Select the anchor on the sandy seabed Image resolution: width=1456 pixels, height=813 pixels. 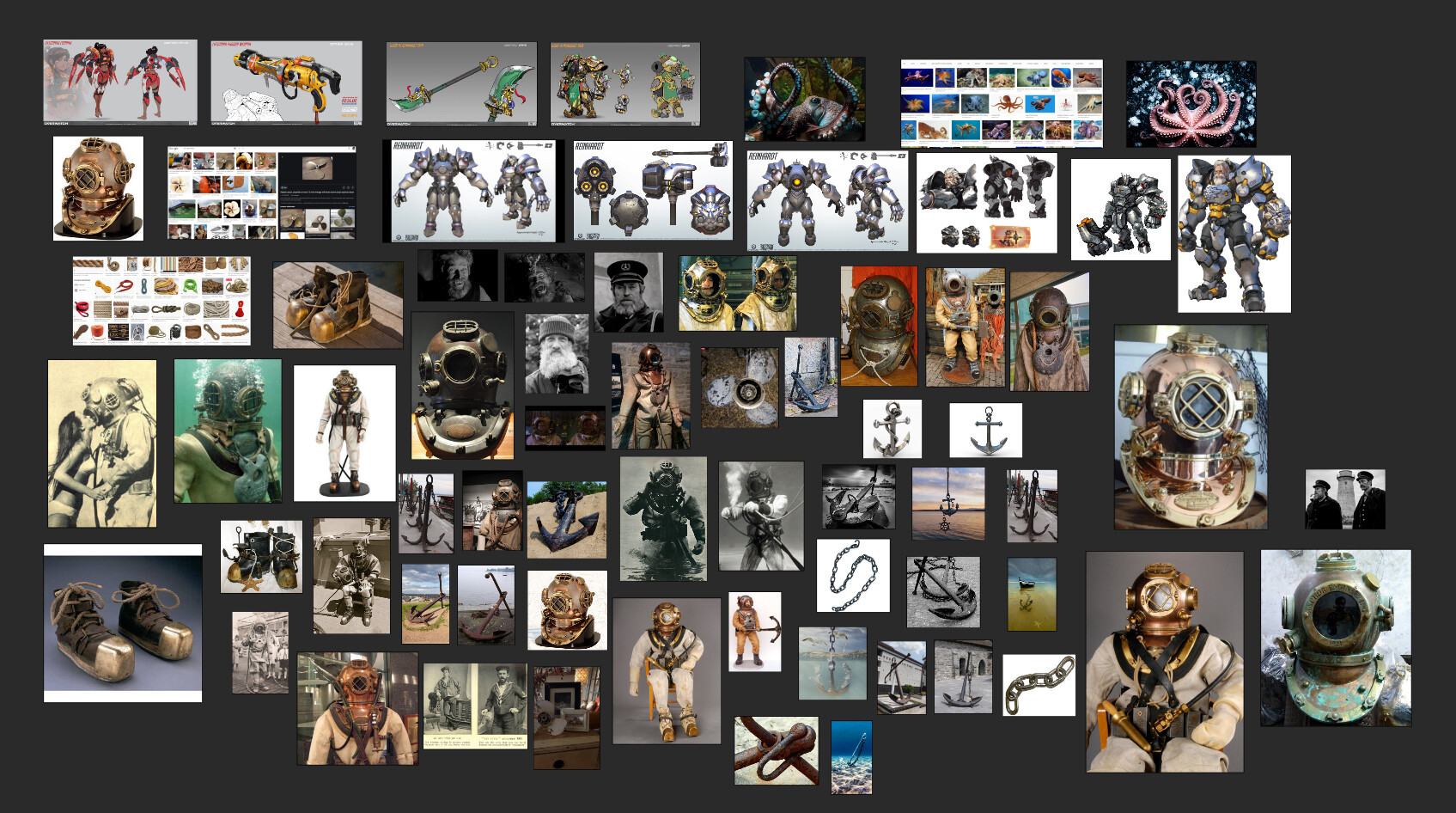pyautogui.click(x=851, y=757)
